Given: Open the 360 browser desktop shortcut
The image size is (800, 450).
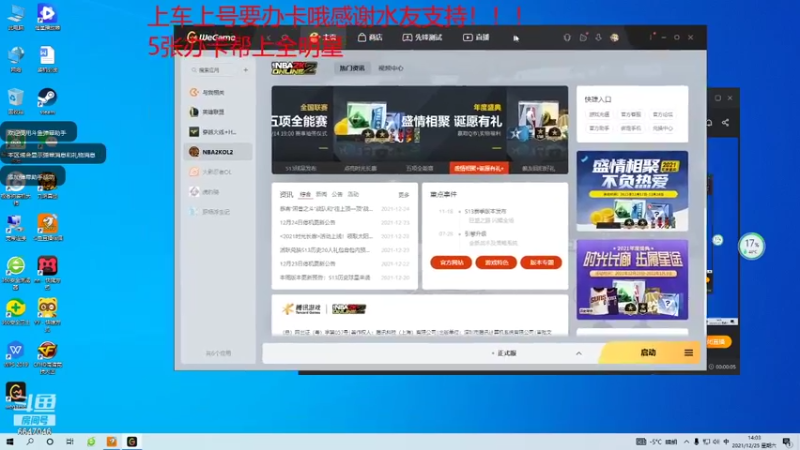Looking at the screenshot, I should 16,273.
